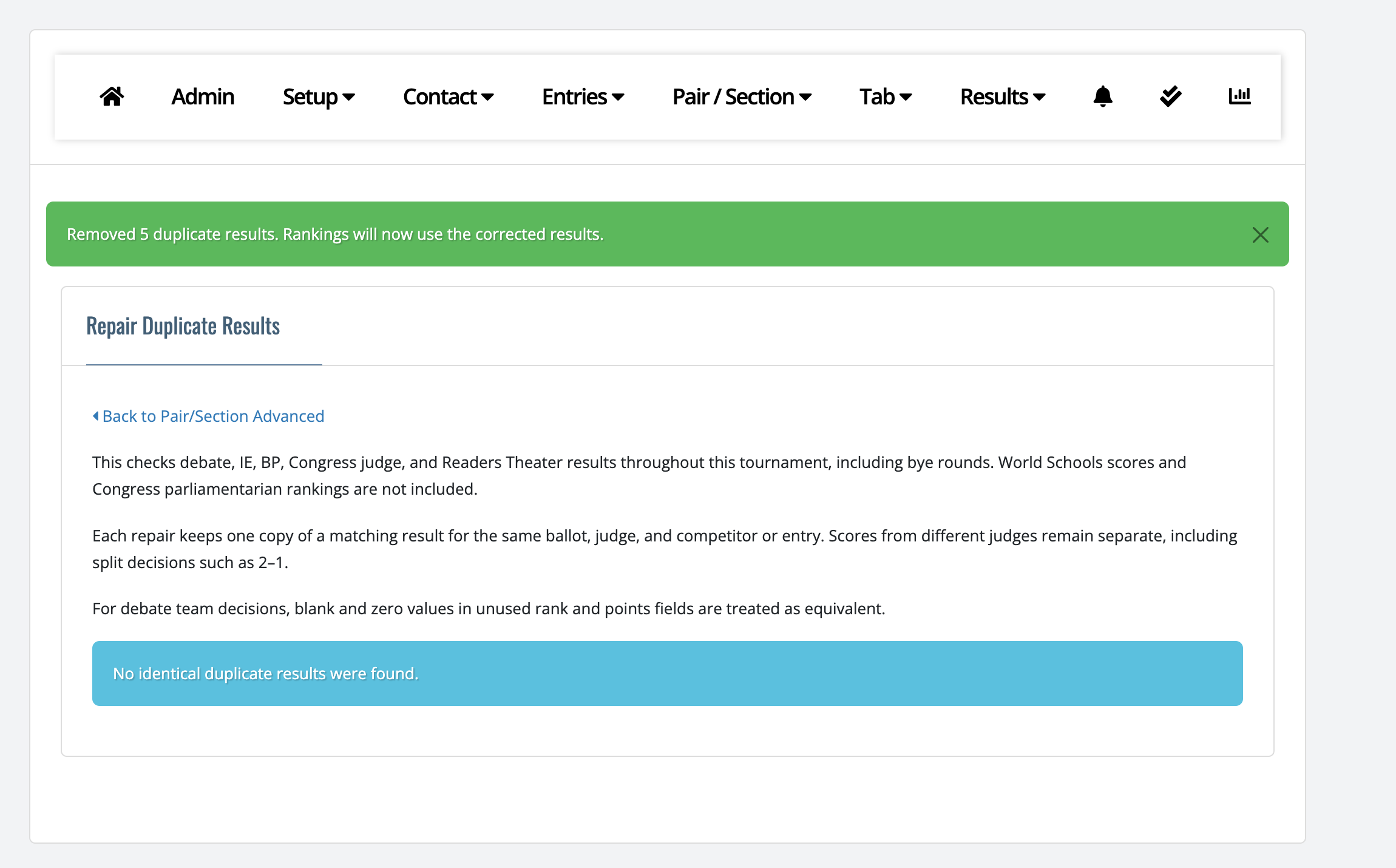Expand the Contact dropdown menu

pos(448,97)
